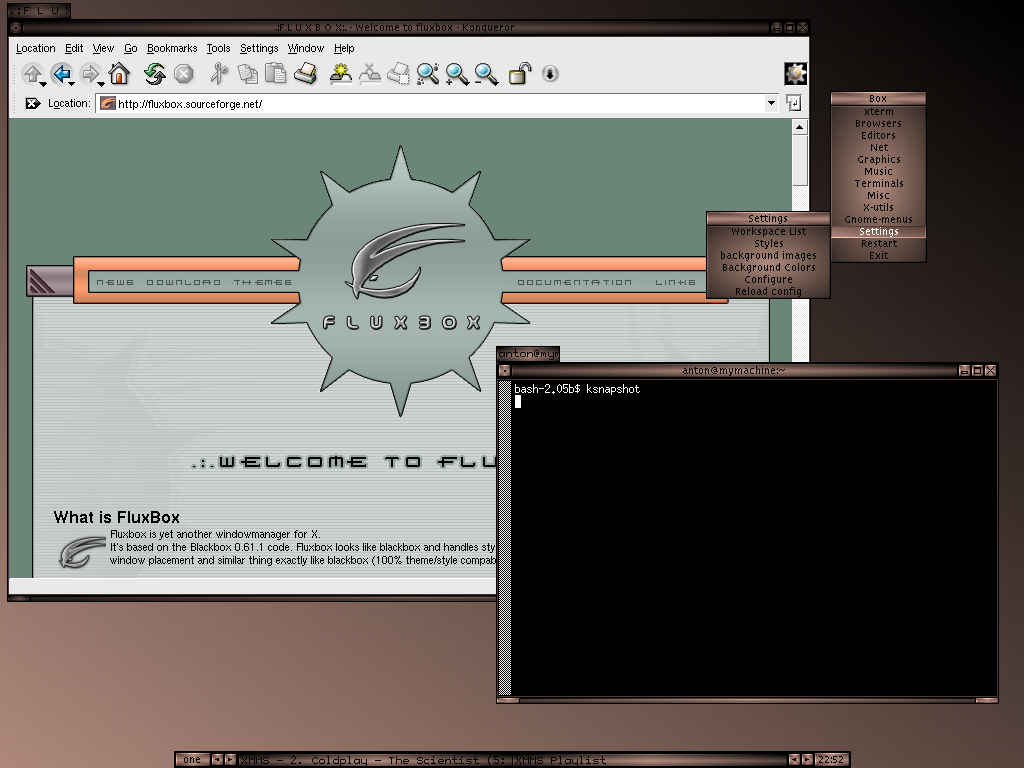The image size is (1024, 768).
Task: Go back with the blue Back arrow
Action: coord(61,74)
